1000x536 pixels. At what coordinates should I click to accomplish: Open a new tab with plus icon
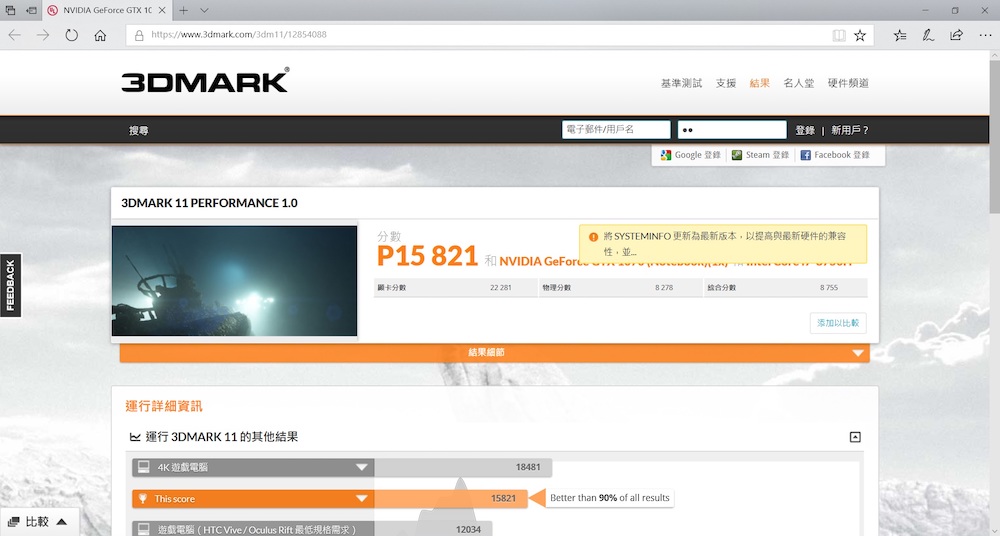[184, 10]
